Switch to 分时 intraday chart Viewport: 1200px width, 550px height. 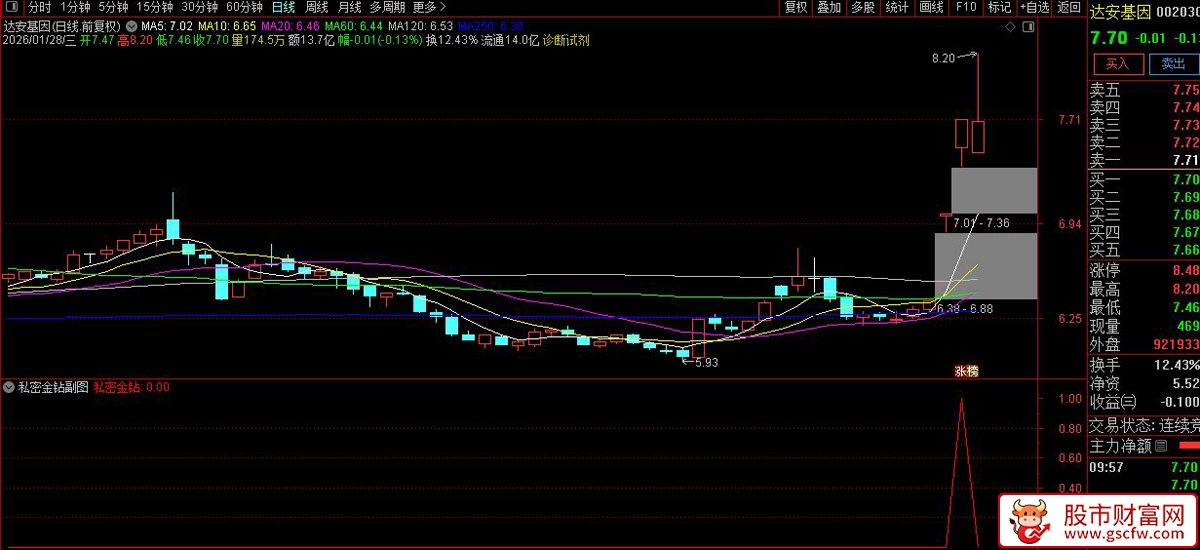click(x=39, y=7)
